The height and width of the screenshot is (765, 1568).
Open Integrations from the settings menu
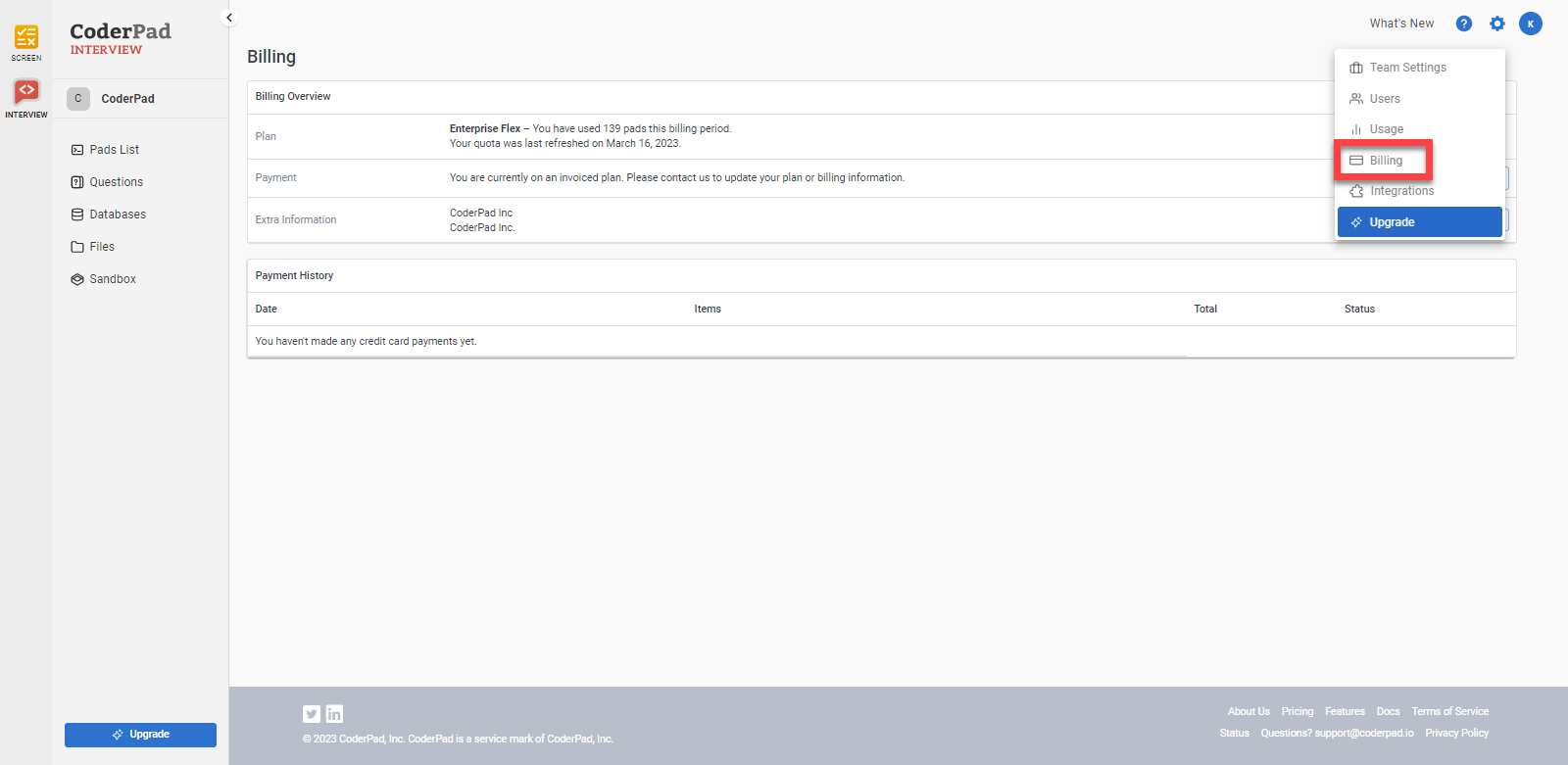pyautogui.click(x=1401, y=191)
